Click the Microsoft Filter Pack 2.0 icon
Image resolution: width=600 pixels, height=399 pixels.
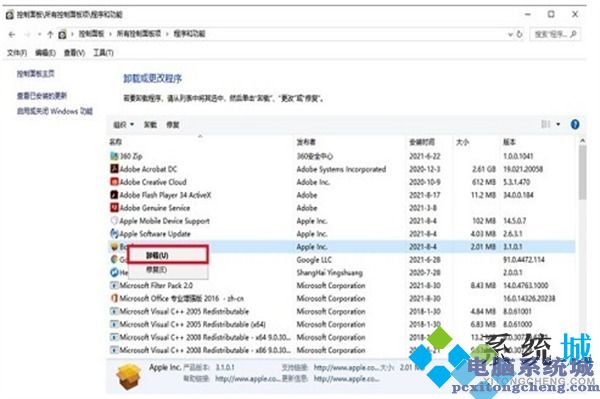(x=114, y=285)
